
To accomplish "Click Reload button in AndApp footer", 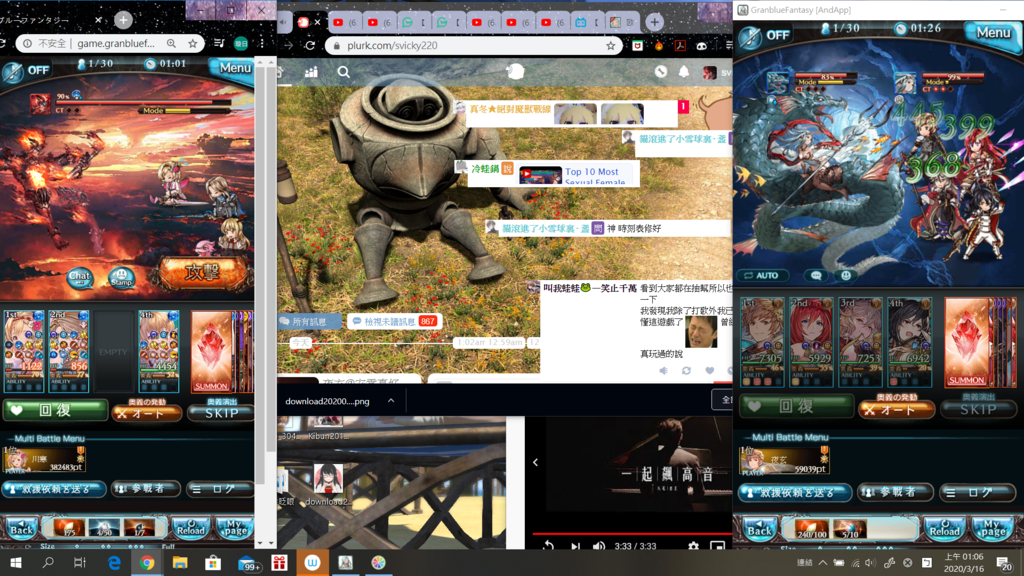I will click(x=944, y=530).
